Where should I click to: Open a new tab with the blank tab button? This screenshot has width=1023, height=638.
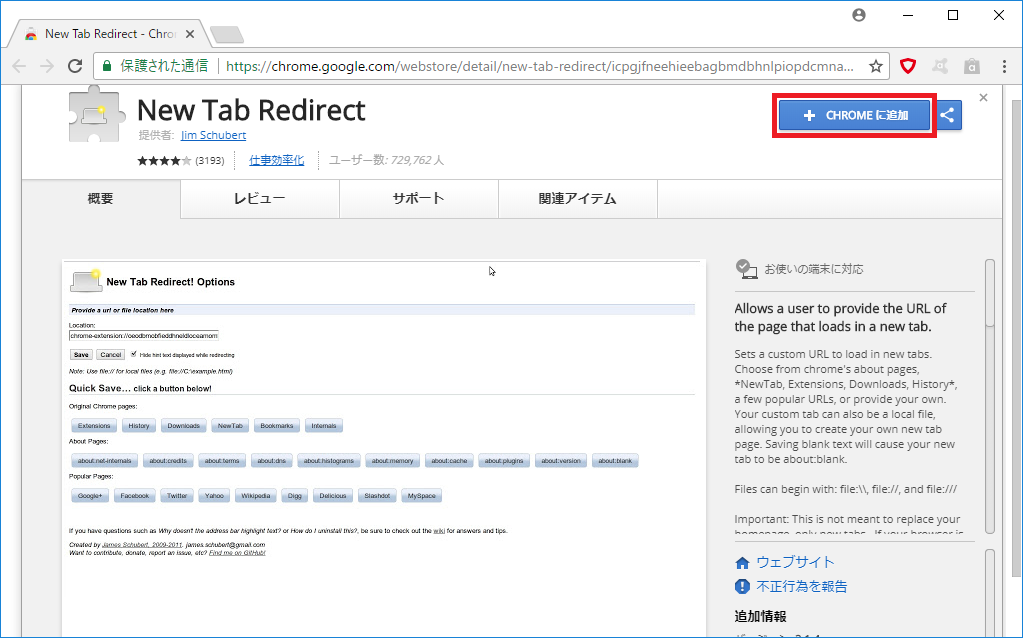pos(227,35)
